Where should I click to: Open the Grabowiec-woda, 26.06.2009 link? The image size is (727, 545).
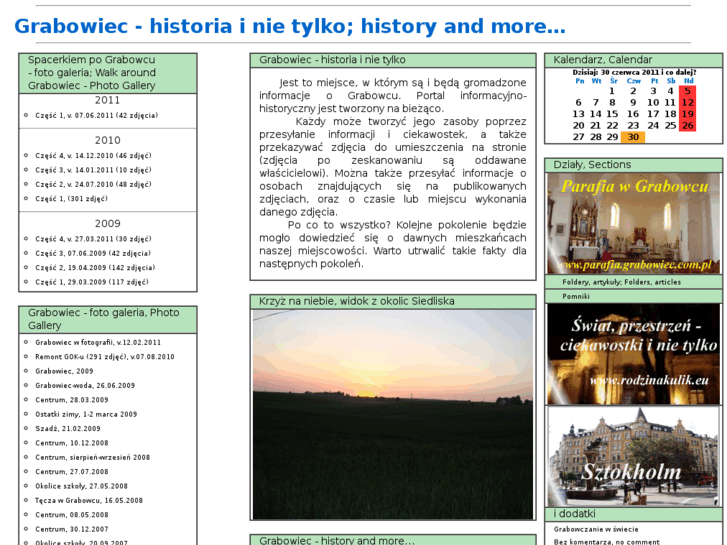point(85,385)
